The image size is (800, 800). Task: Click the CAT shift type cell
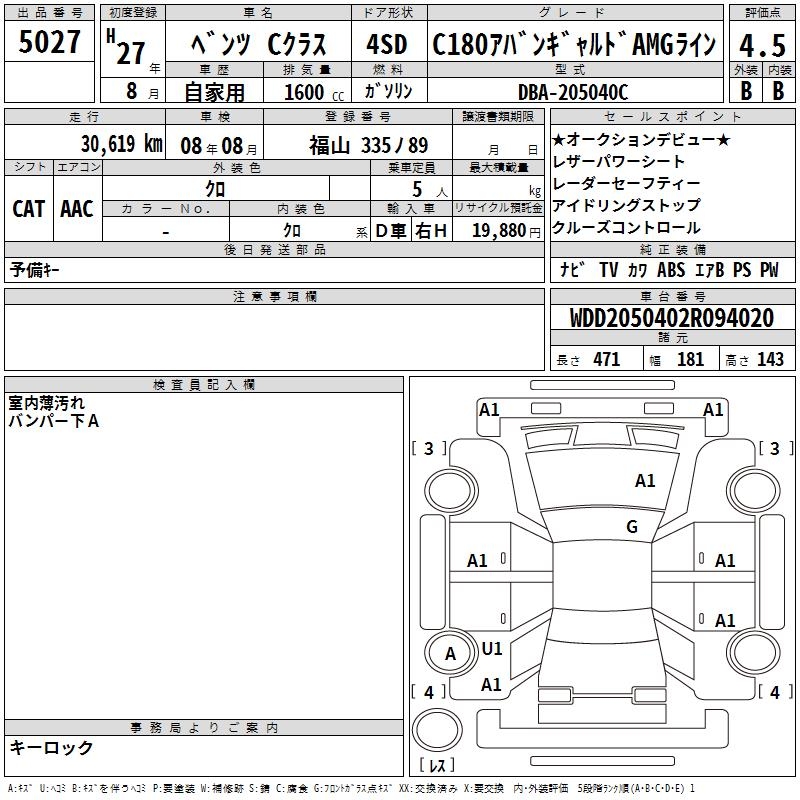coord(29,208)
